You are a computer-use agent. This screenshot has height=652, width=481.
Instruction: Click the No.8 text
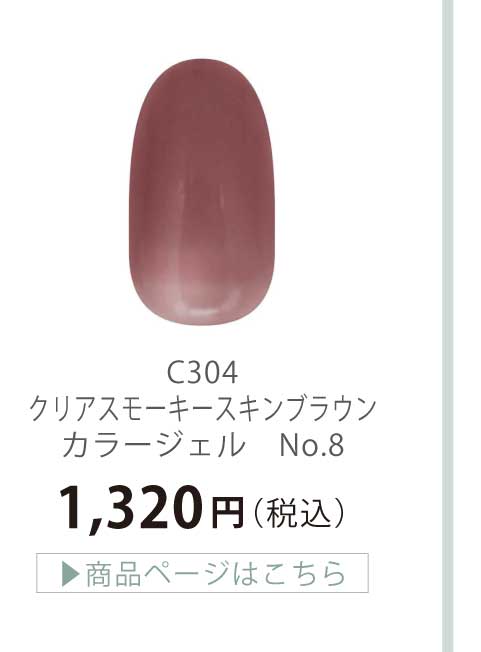312,445
